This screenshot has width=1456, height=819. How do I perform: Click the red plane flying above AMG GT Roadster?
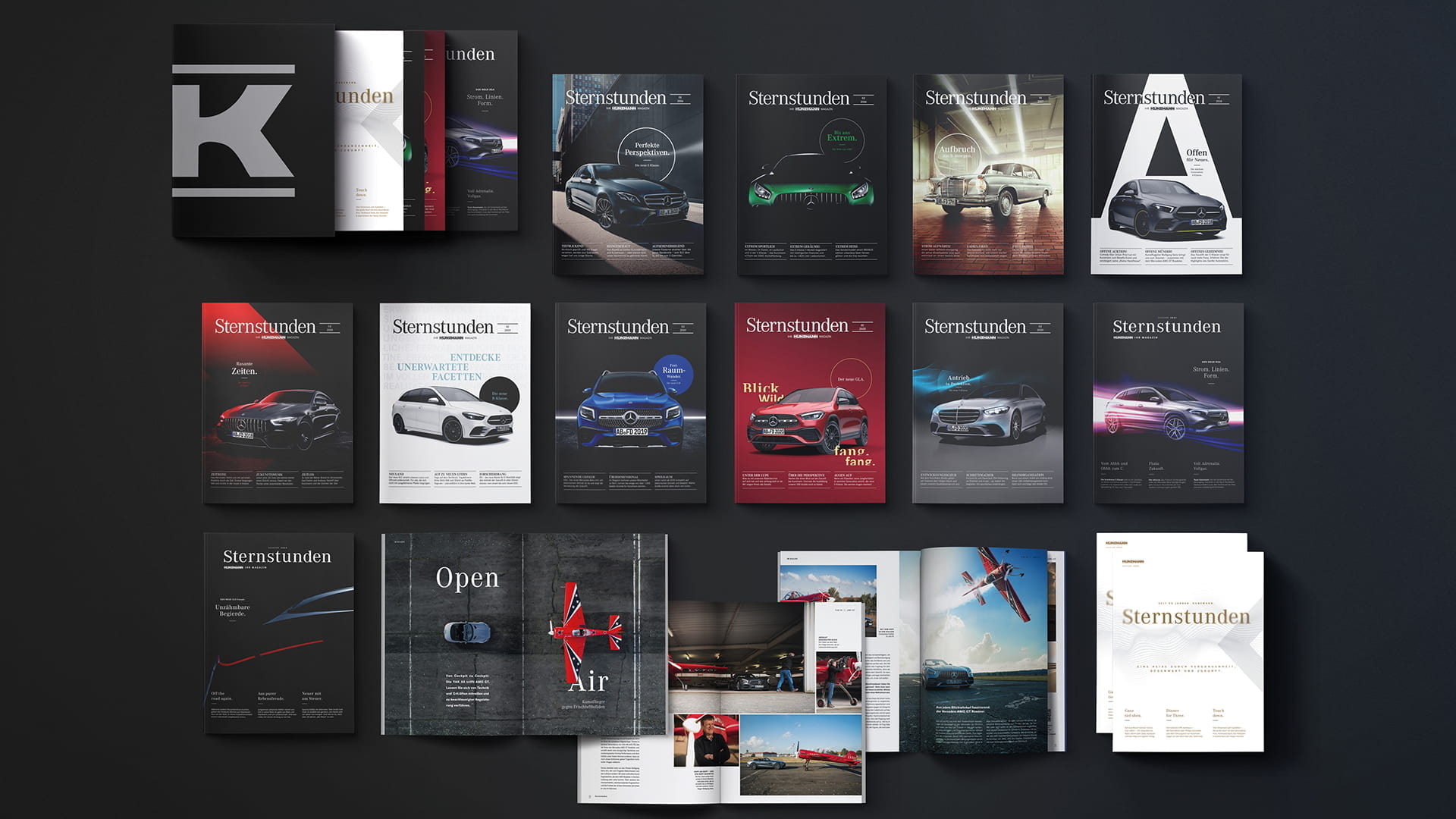click(997, 585)
